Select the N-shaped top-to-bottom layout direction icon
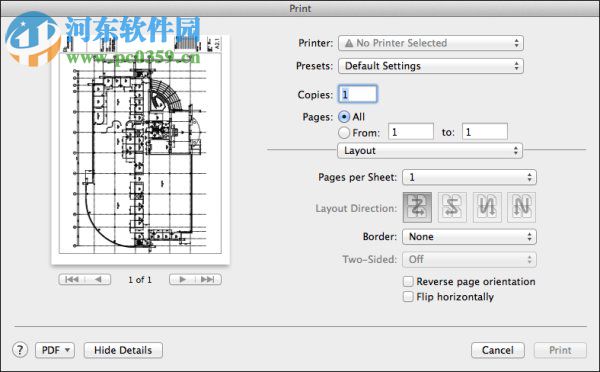This screenshot has width=600, height=372. 522,207
